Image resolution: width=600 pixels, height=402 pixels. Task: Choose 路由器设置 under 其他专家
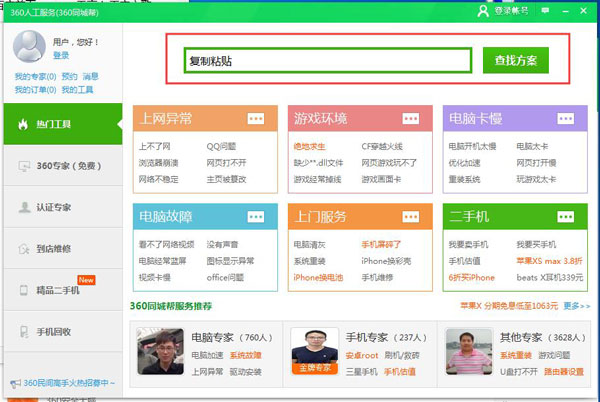[564, 372]
